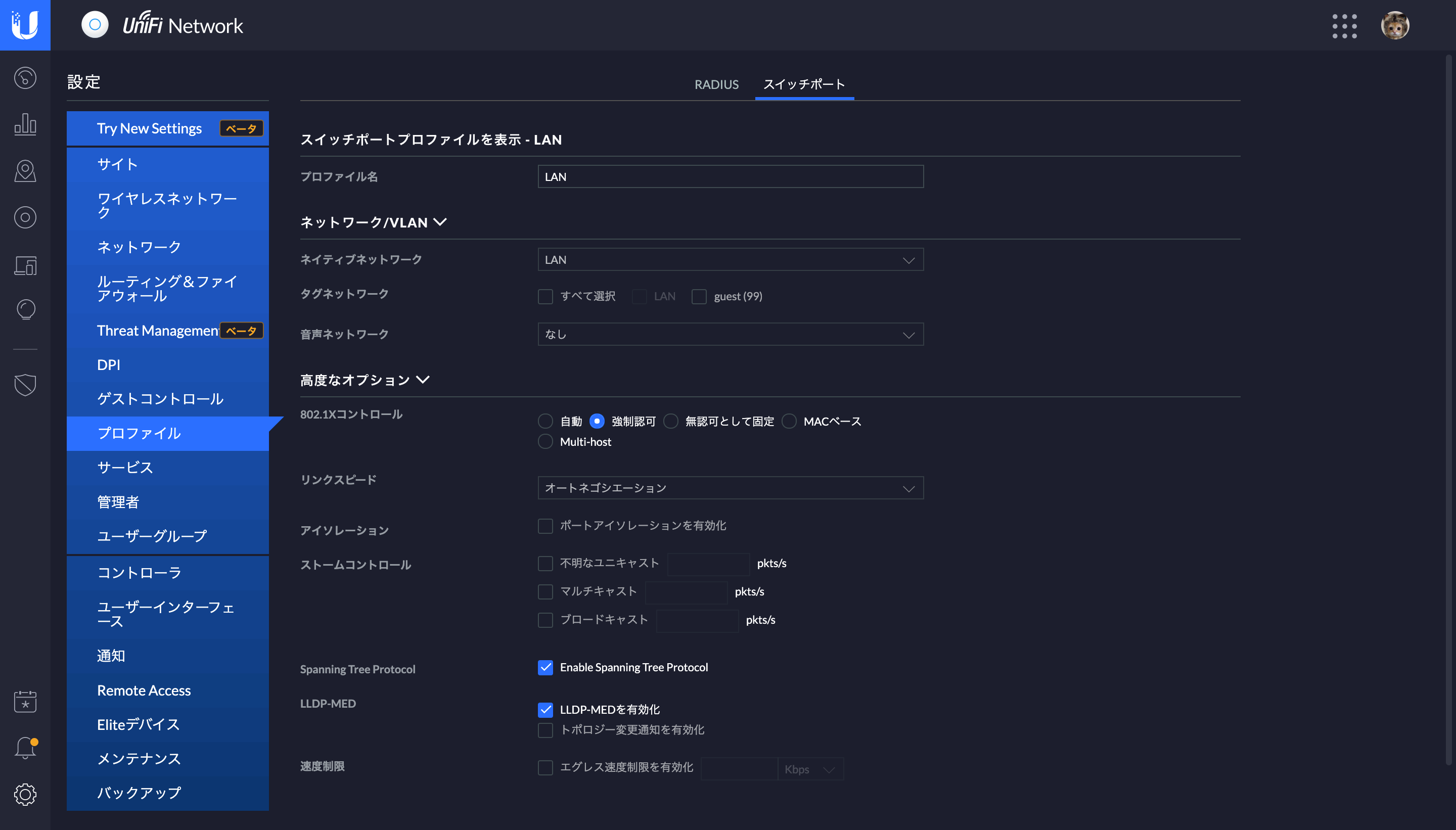Open the Devices circle icon

(x=25, y=217)
